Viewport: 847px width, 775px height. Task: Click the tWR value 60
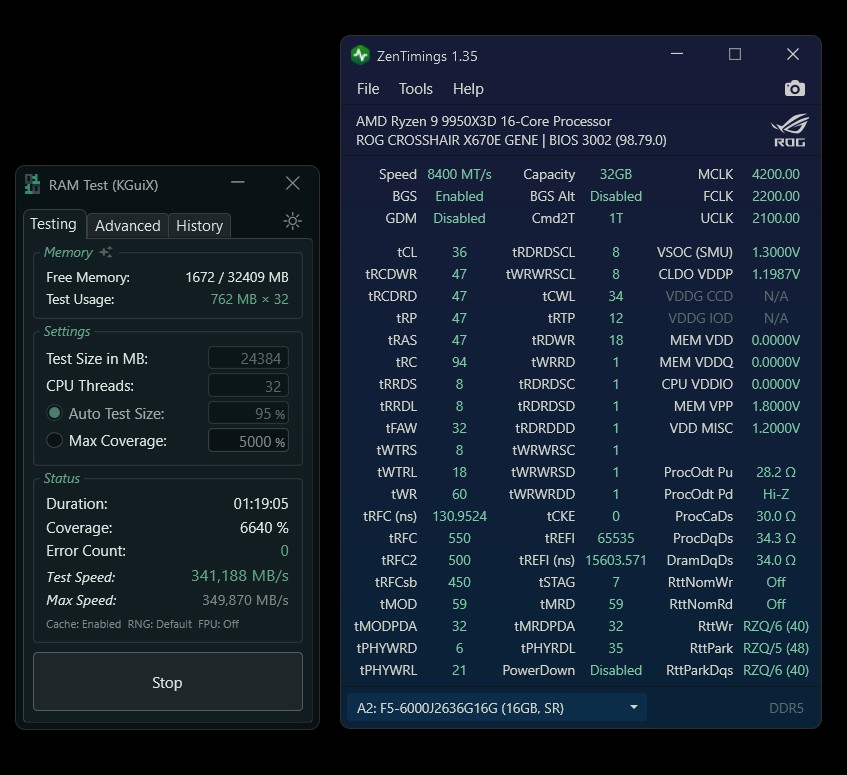point(459,494)
